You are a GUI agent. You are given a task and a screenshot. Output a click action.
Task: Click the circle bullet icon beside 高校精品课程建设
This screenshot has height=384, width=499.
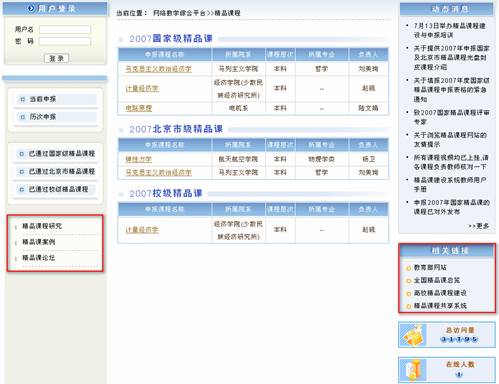[x=408, y=294]
